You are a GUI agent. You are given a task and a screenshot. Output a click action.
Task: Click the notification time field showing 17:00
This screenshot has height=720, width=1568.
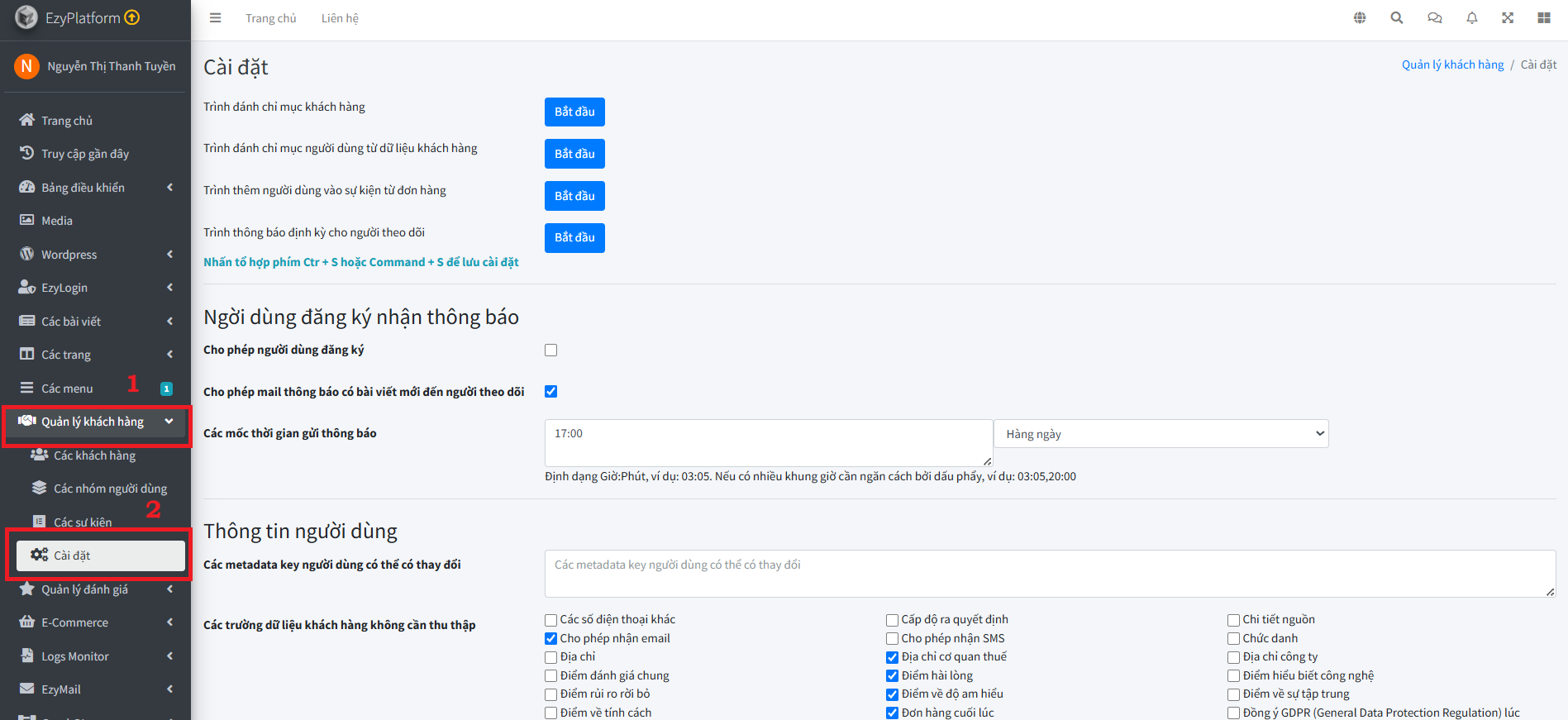[769, 443]
